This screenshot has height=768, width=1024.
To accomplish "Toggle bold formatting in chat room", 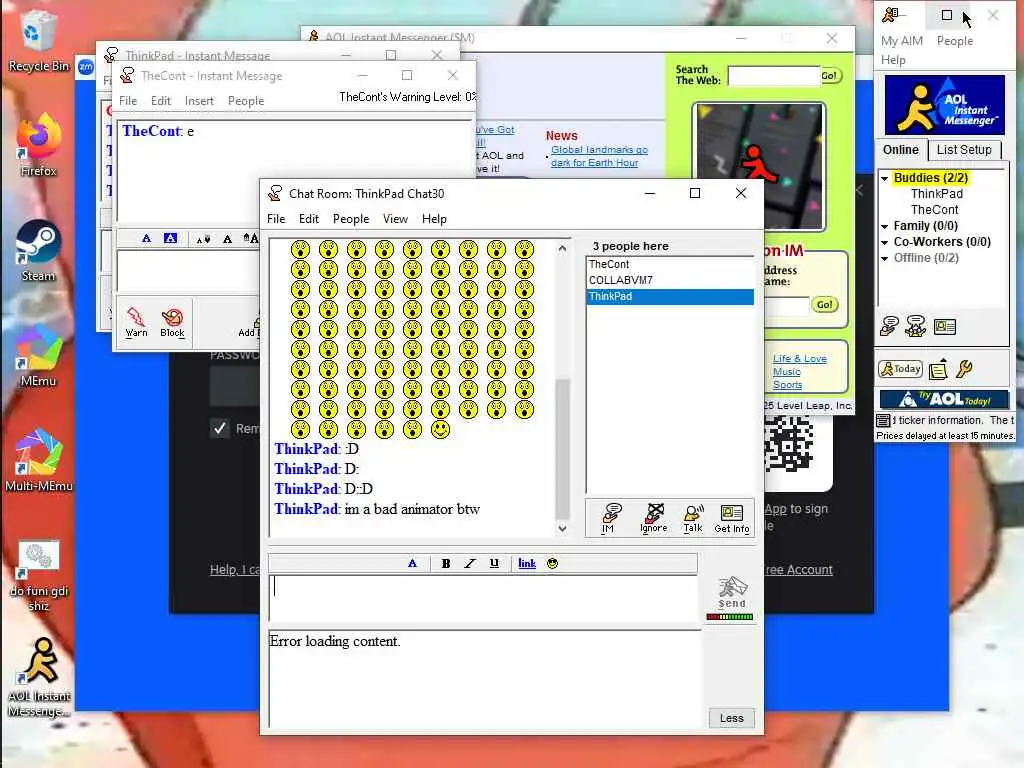I will [445, 563].
